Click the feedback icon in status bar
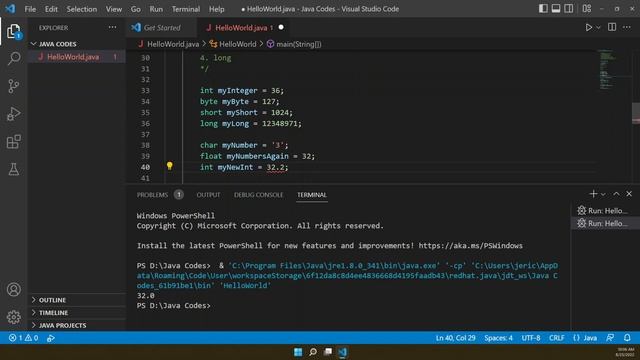640x360 pixels. click(610, 338)
